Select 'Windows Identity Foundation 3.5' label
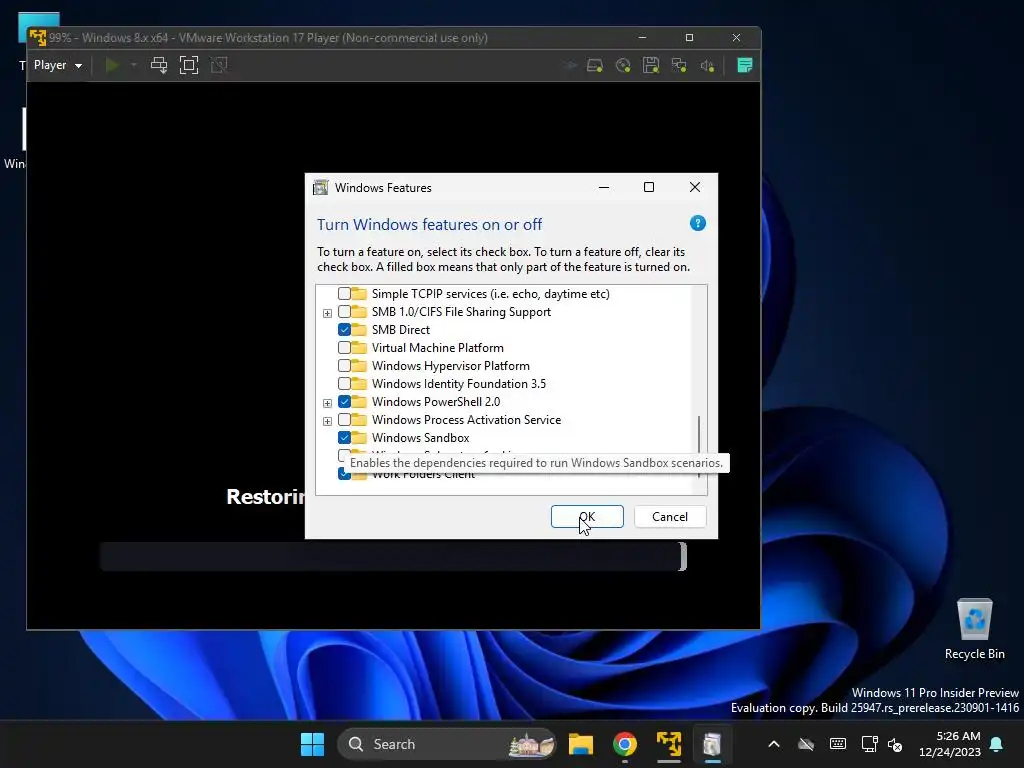This screenshot has height=768, width=1024. [458, 383]
